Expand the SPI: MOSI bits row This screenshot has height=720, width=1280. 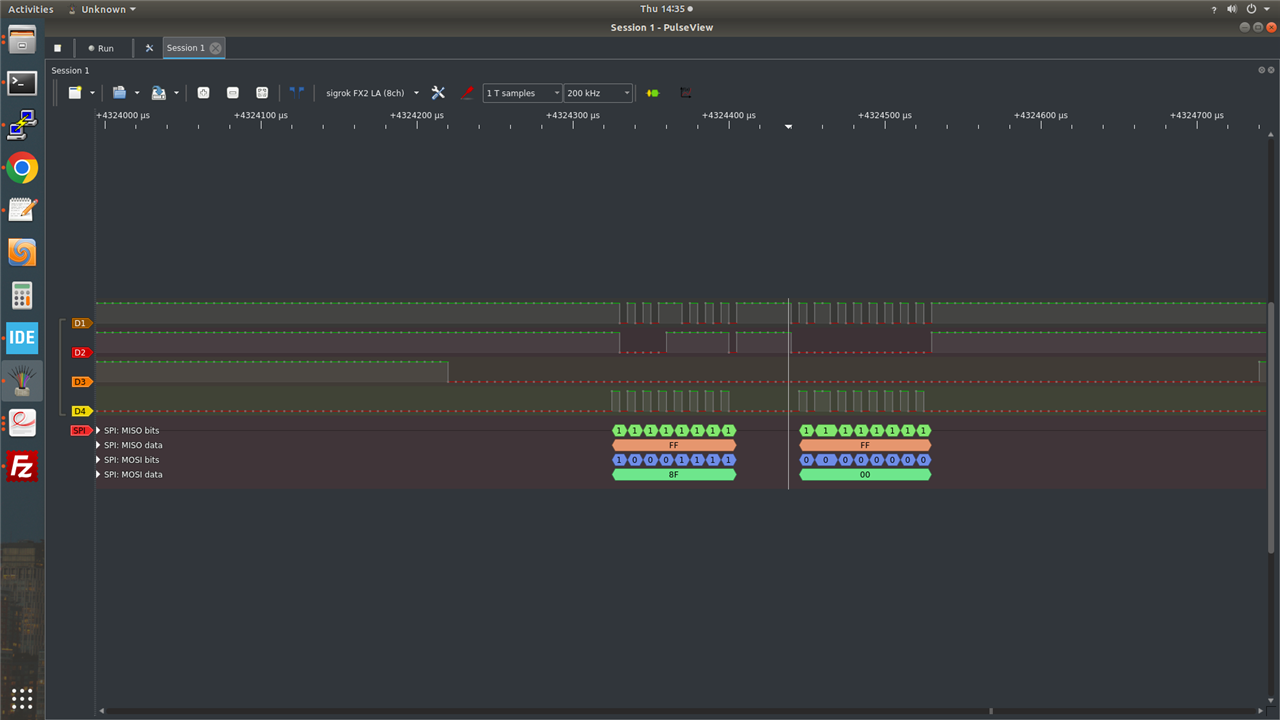tap(98, 460)
